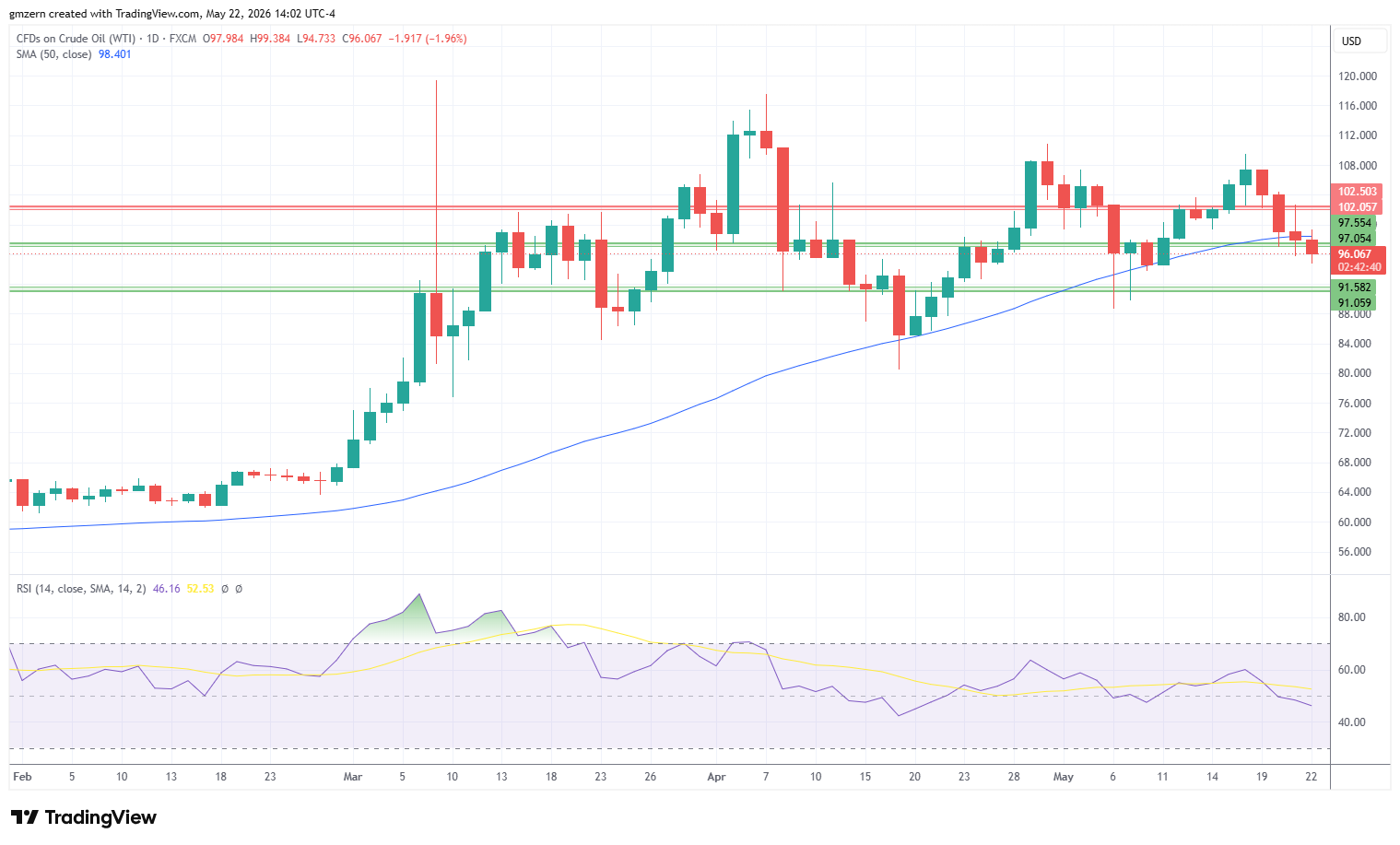Click the chart attribution text at top
This screenshot has height=845, width=1400.
click(172, 14)
